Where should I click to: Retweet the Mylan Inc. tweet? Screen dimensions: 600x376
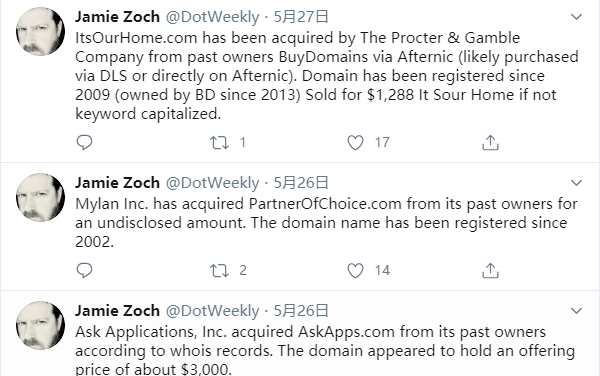219,271
